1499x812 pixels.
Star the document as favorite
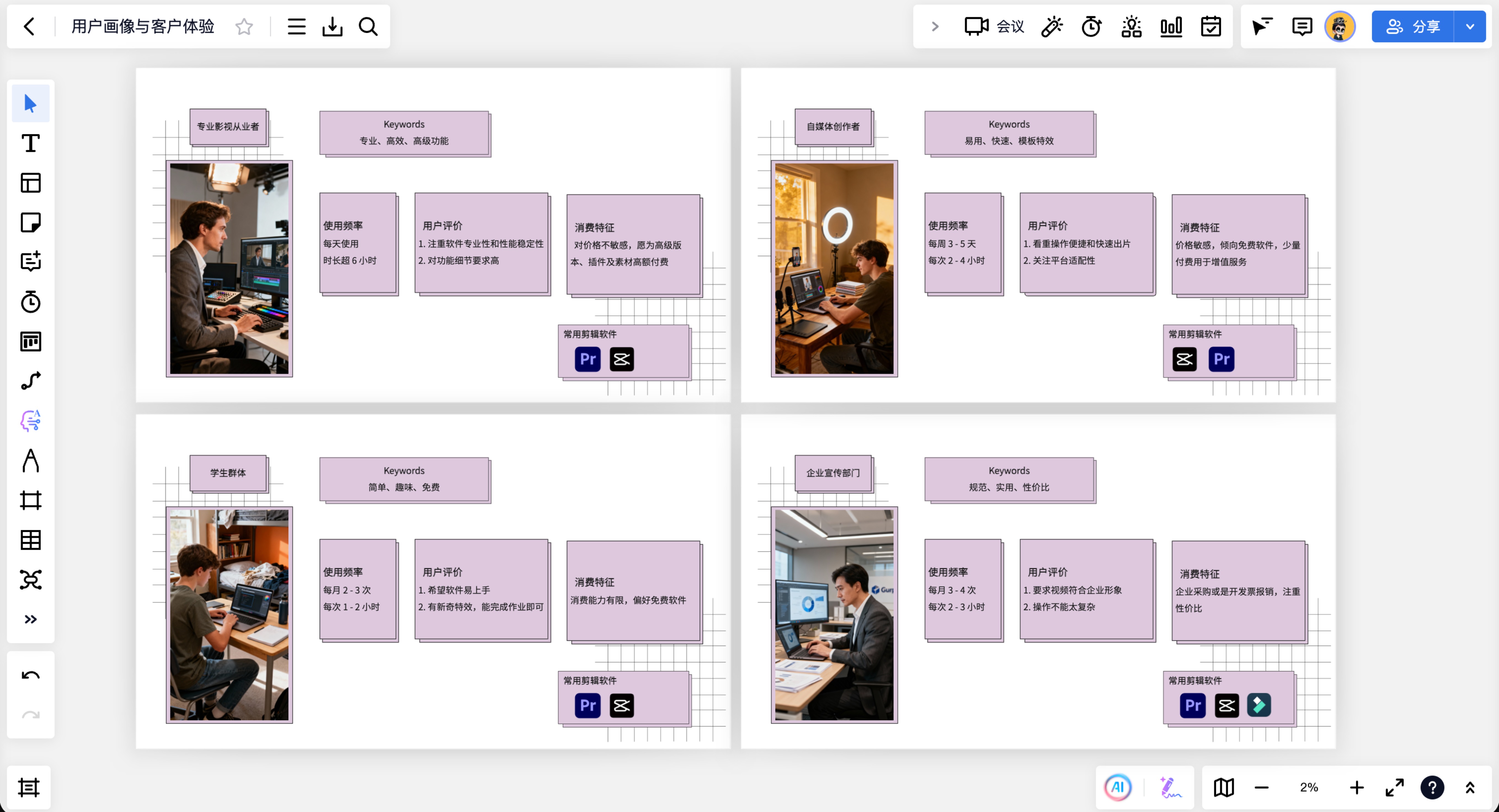pyautogui.click(x=244, y=26)
